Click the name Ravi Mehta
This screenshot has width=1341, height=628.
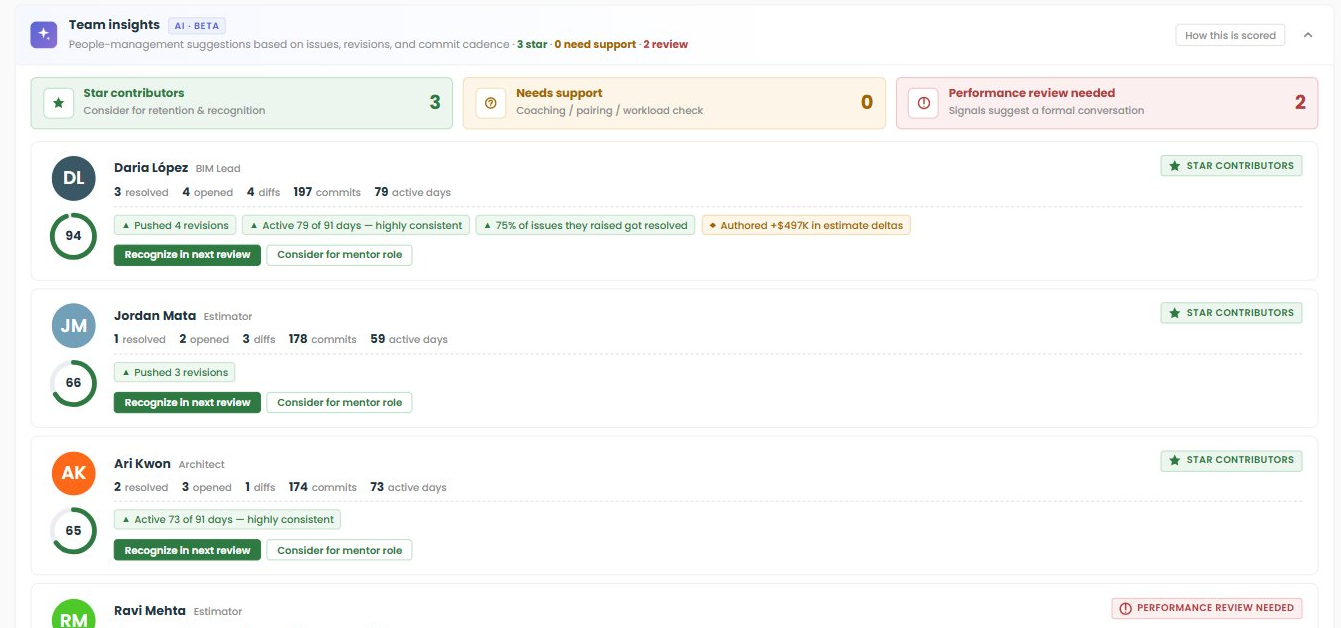coord(150,610)
